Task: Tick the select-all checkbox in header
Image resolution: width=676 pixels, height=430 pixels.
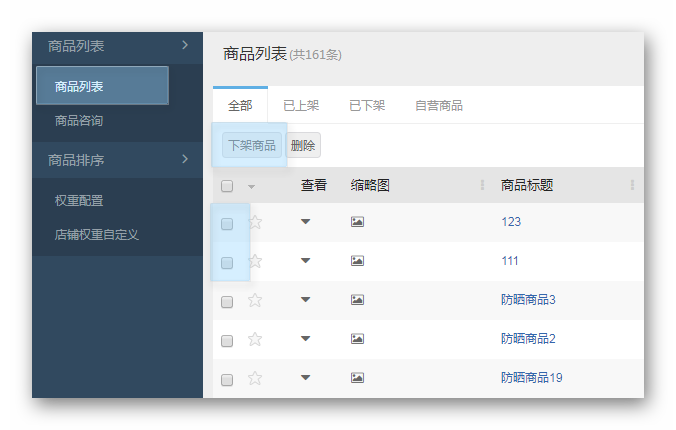Action: pos(227,186)
